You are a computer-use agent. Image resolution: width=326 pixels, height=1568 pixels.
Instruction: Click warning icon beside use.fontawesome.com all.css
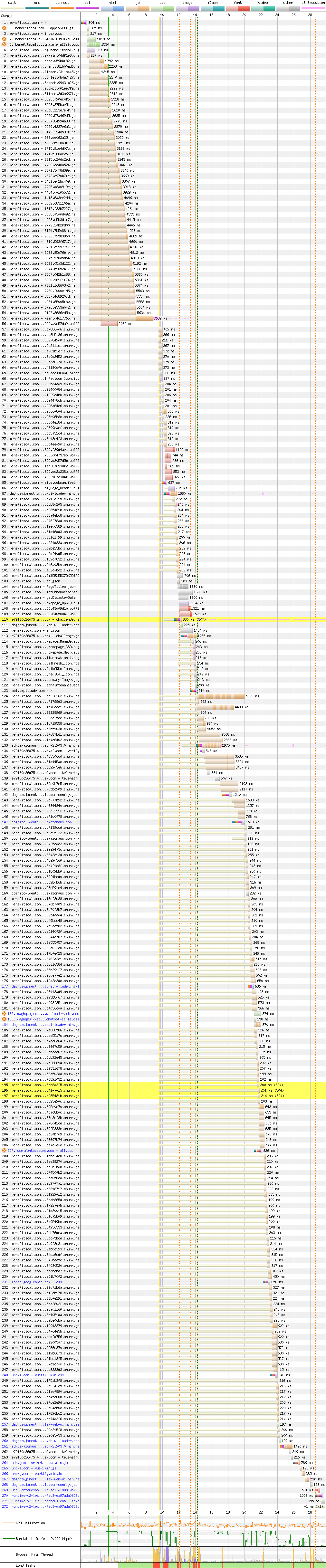4,1151
